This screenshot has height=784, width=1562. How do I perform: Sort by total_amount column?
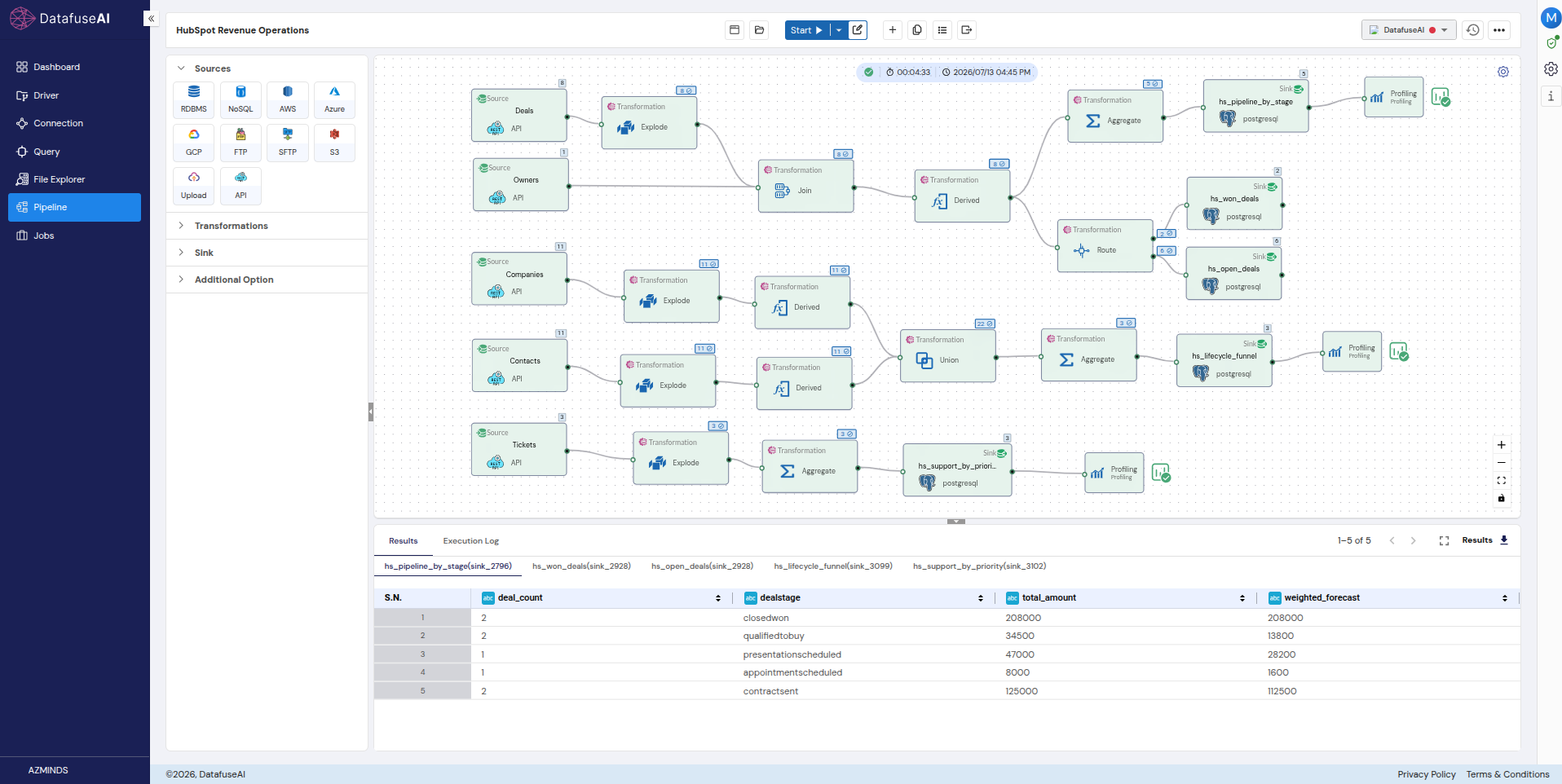1242,598
